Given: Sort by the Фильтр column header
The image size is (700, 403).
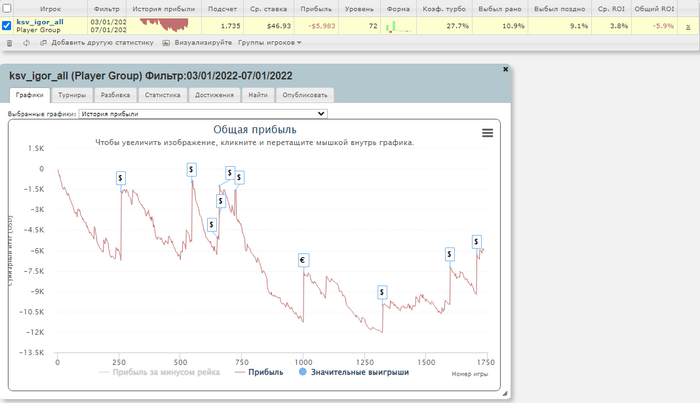Looking at the screenshot, I should point(107,8).
